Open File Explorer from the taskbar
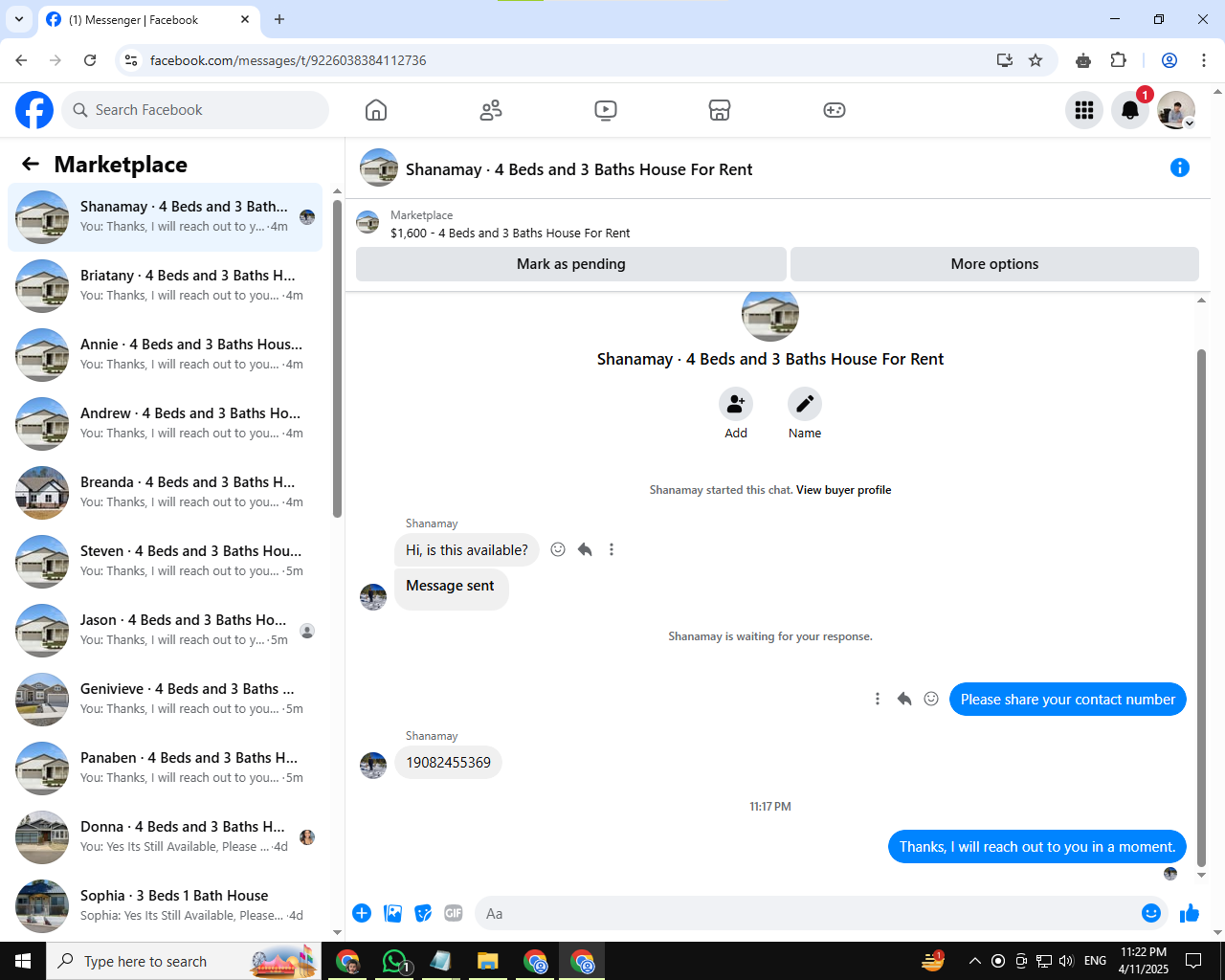1225x980 pixels. (x=488, y=961)
